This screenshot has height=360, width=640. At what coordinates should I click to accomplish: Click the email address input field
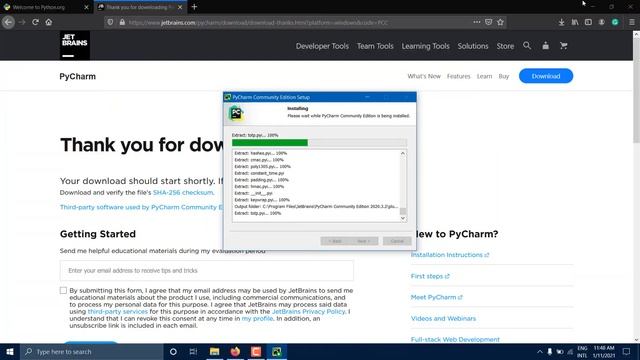pyautogui.click(x=207, y=271)
